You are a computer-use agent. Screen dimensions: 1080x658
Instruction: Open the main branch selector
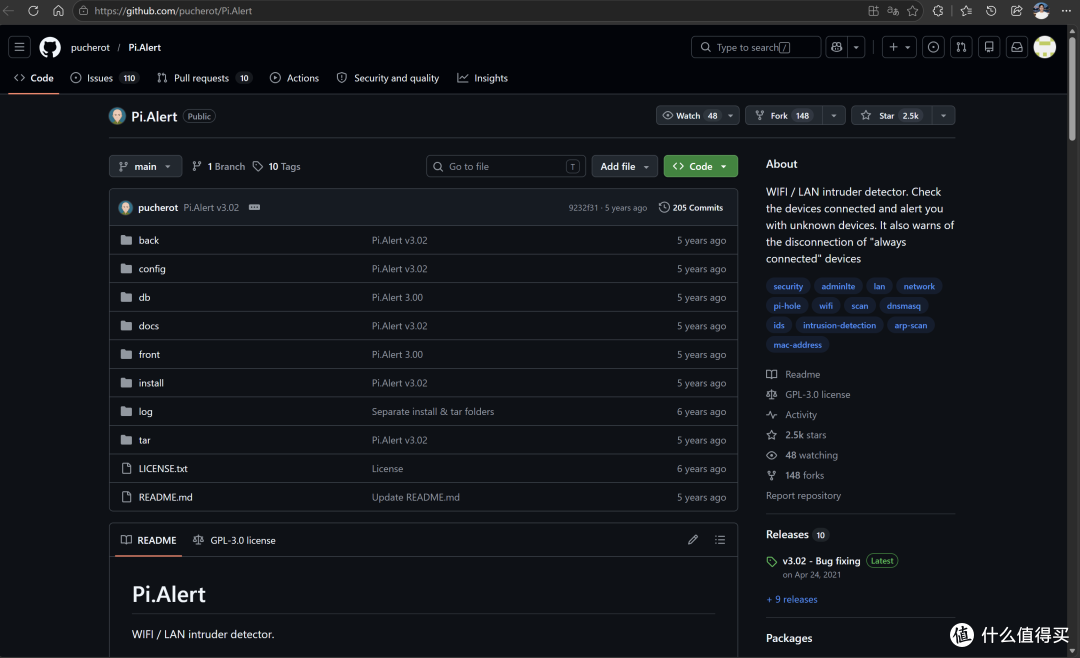tap(145, 166)
